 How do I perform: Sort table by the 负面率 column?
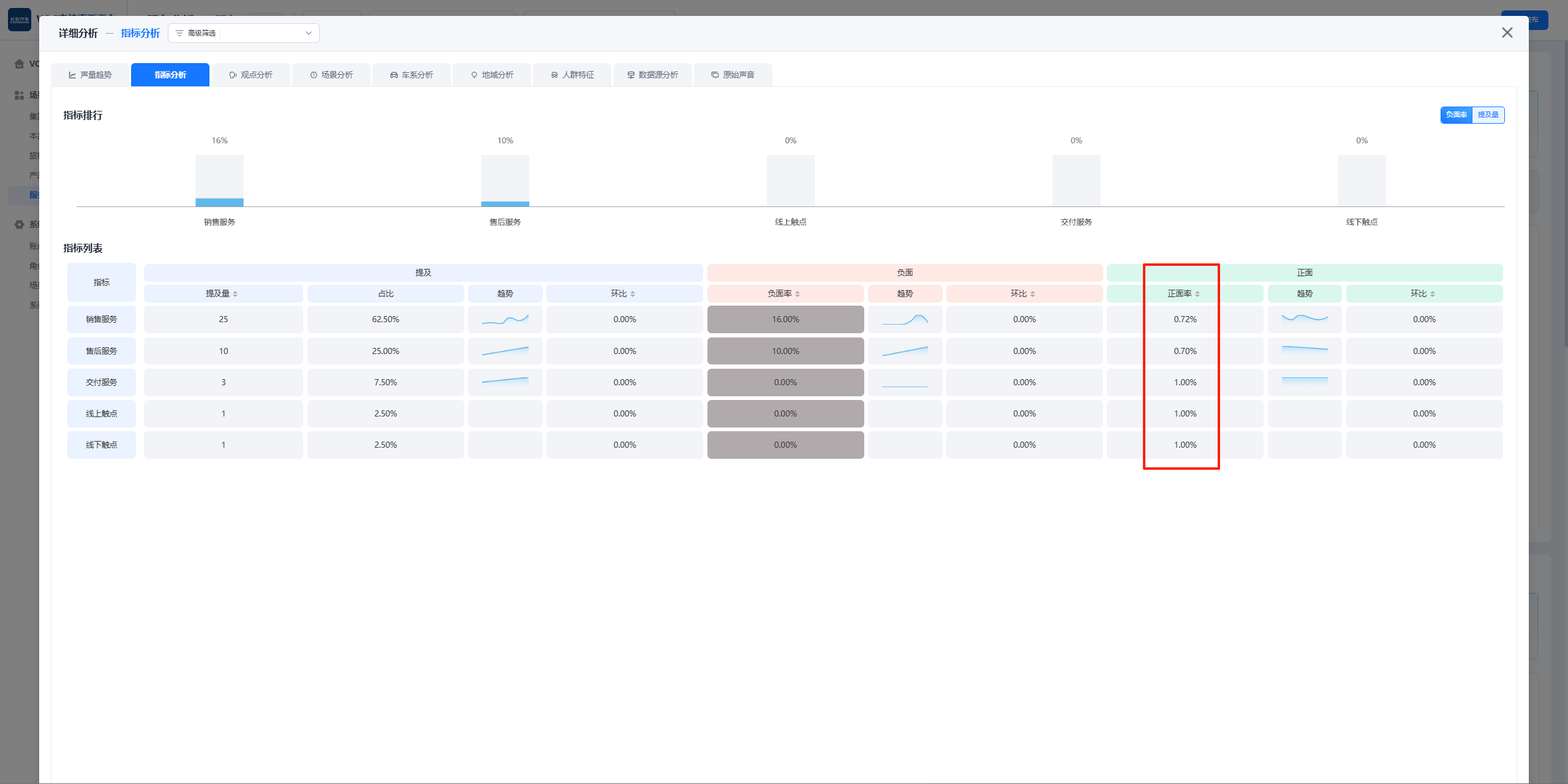pos(785,294)
